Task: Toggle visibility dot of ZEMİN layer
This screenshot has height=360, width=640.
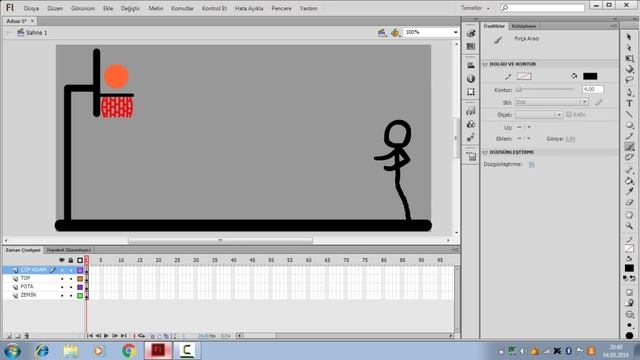Action: point(62,296)
